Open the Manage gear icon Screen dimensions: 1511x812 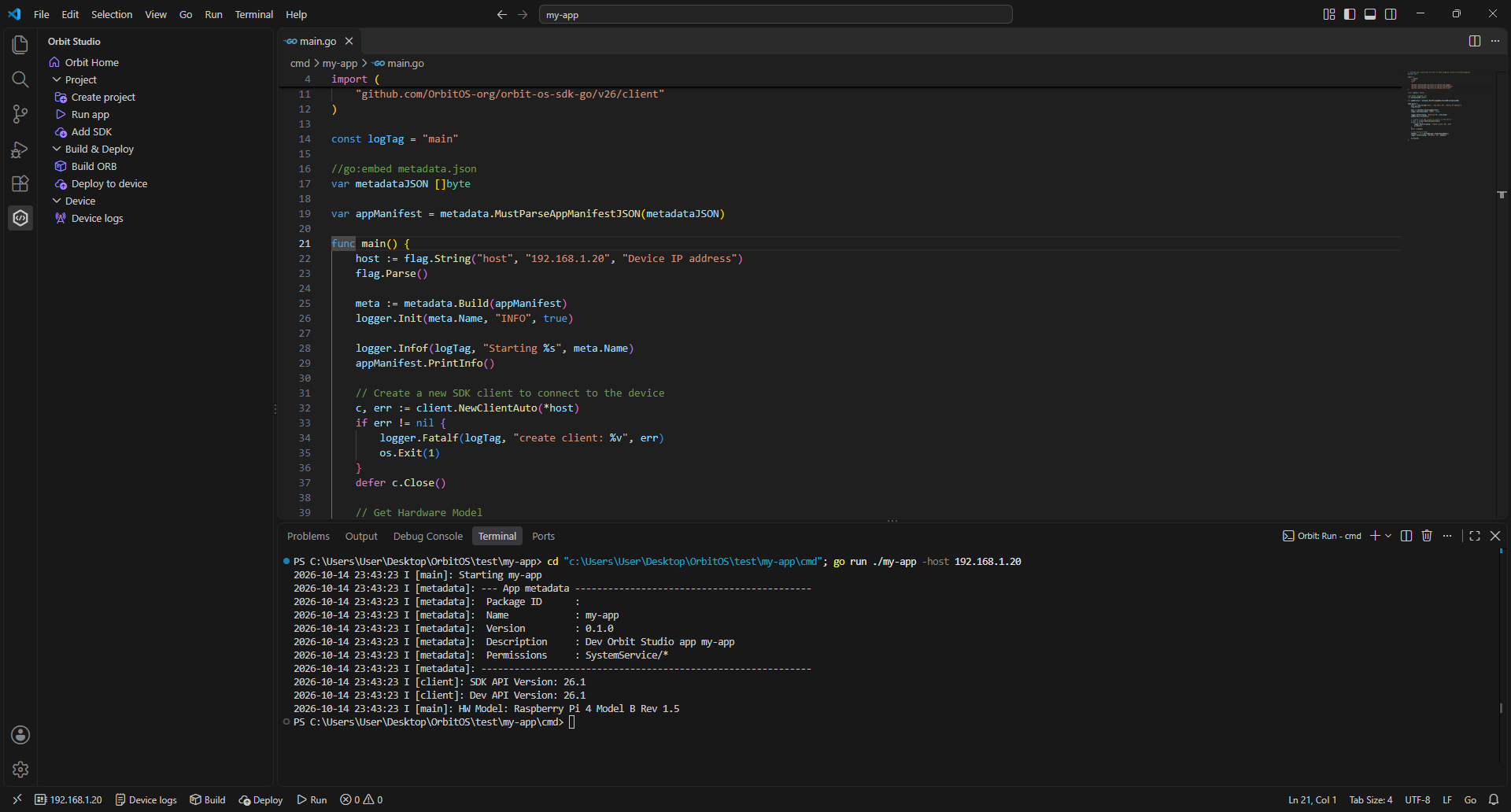[20, 770]
